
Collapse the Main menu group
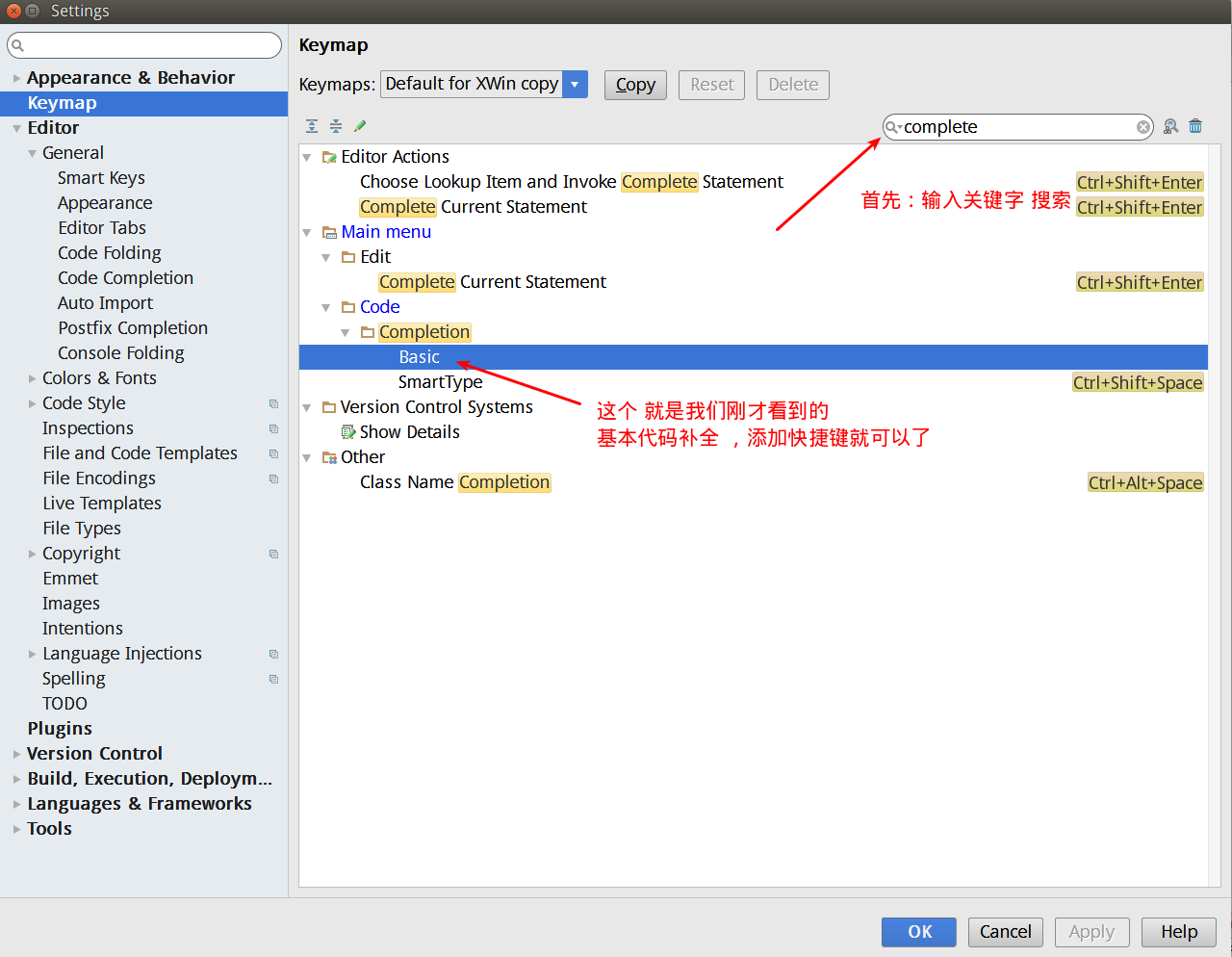[307, 232]
